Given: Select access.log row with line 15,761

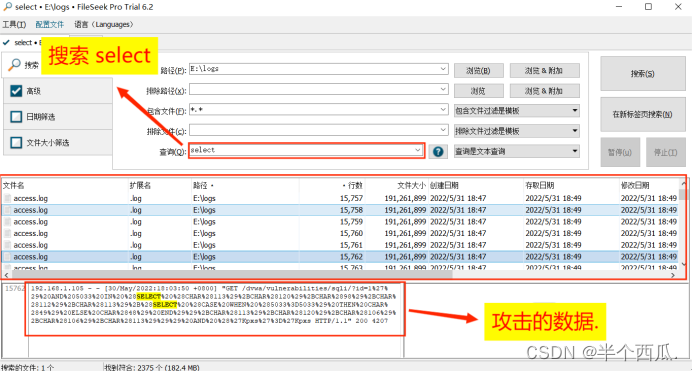Looking at the screenshot, I should (340, 245).
